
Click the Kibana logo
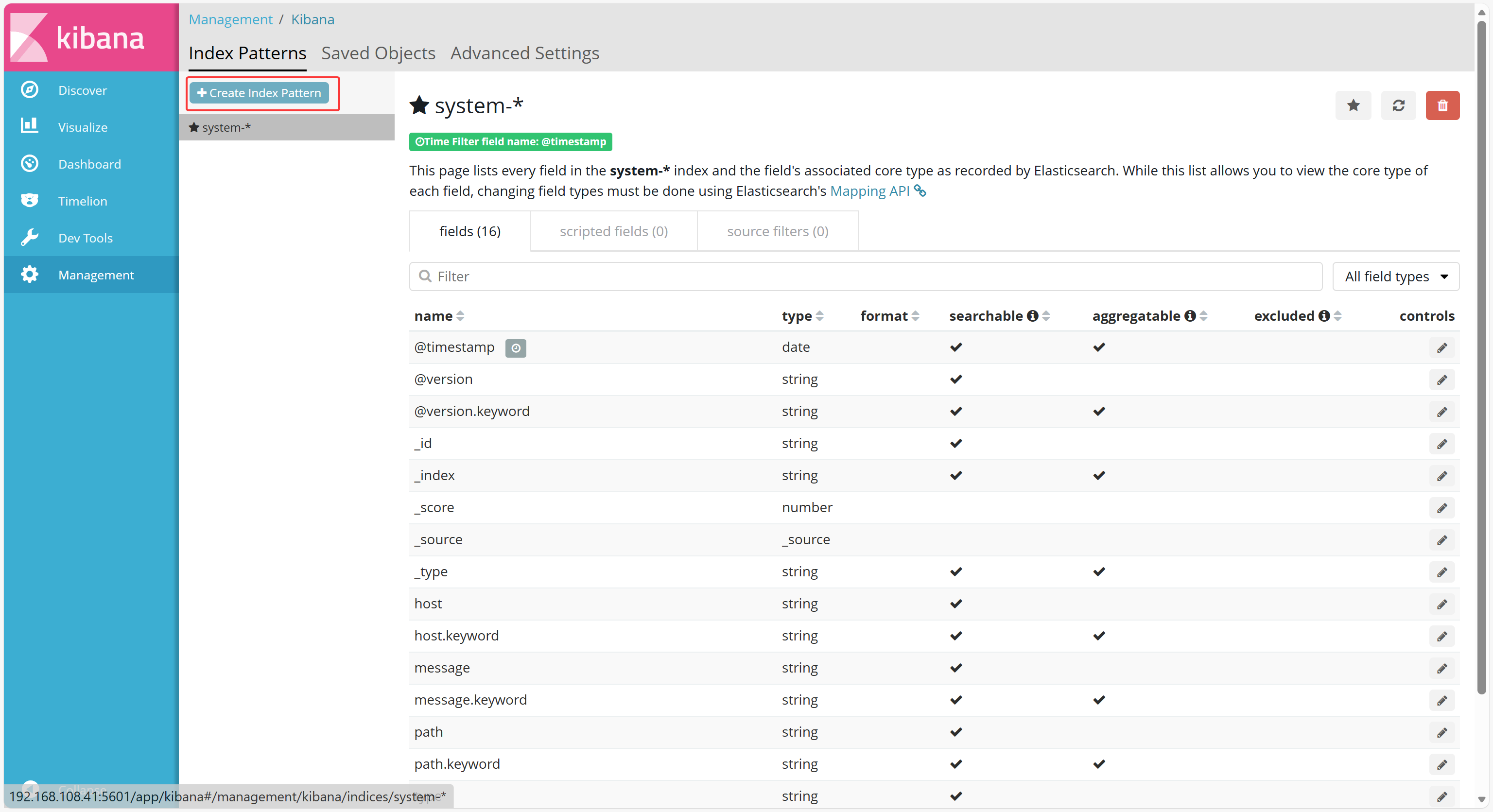point(91,38)
